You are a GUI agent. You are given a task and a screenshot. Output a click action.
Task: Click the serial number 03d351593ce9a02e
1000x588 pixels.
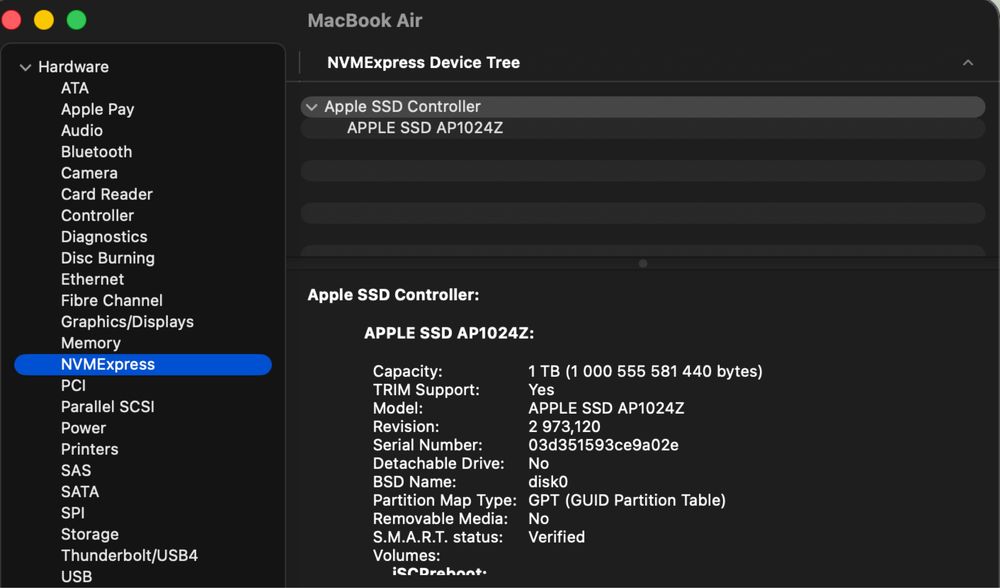(603, 445)
